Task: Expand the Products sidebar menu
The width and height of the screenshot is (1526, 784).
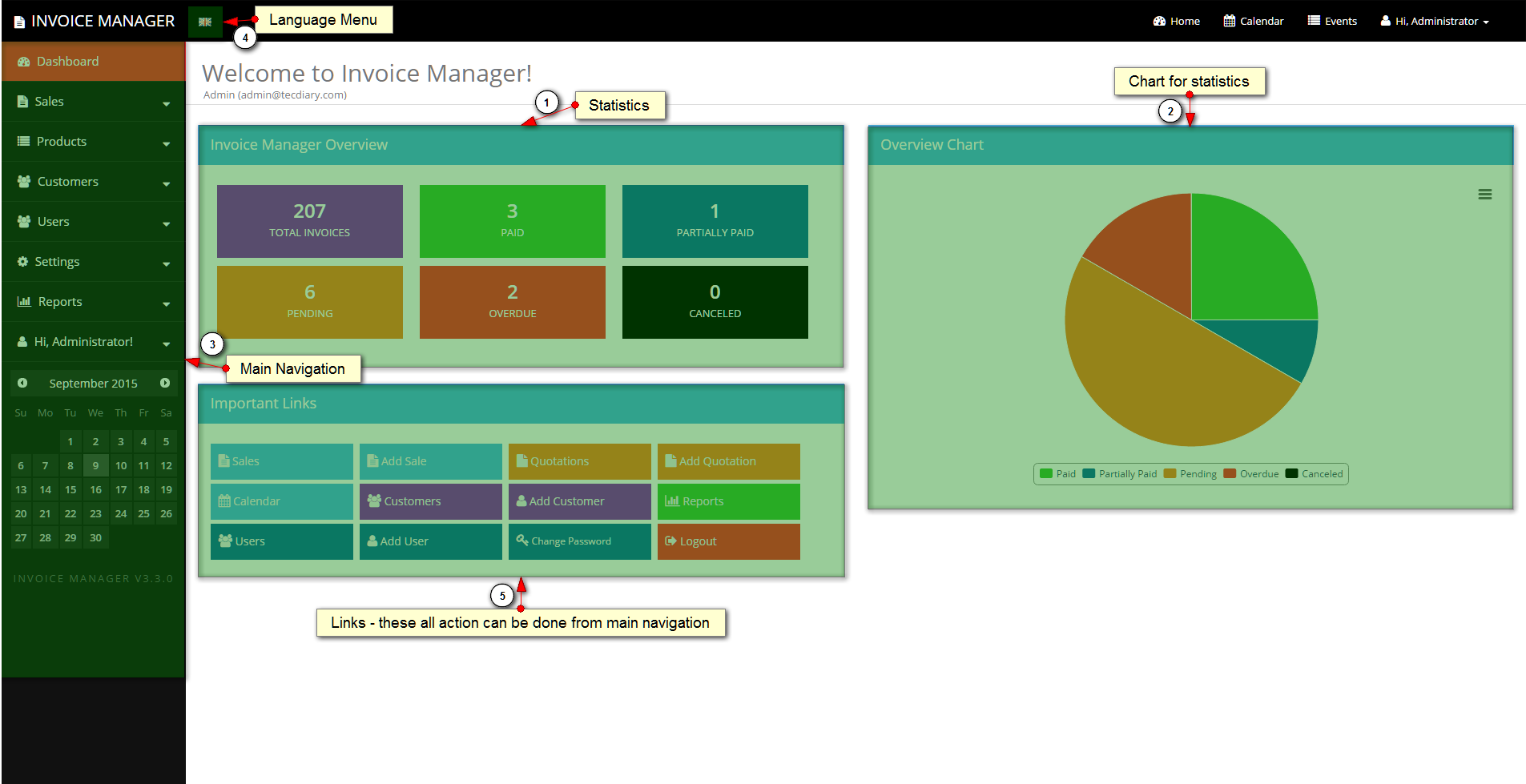Action: coord(94,142)
